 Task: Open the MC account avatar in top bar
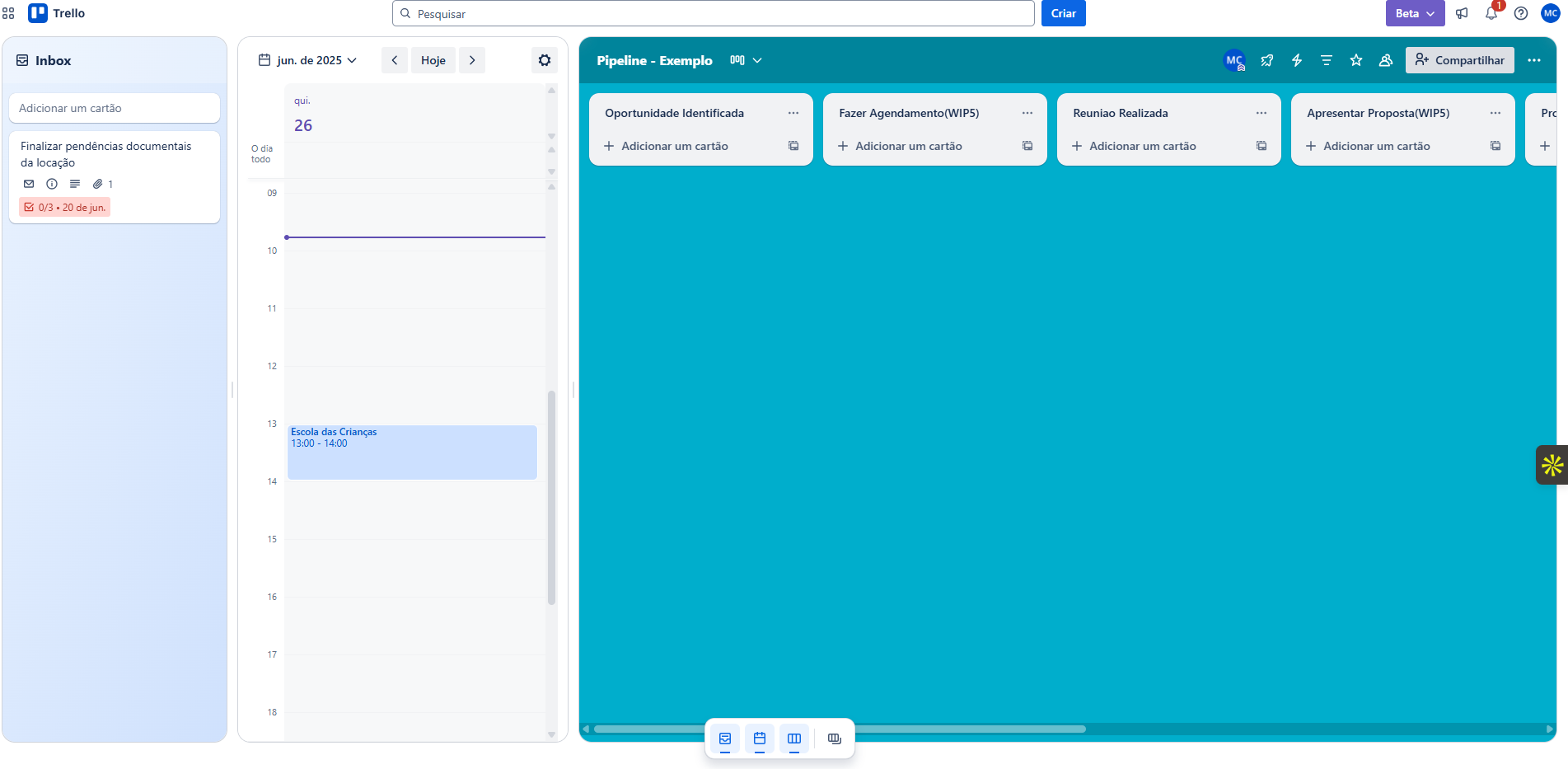tap(1551, 13)
